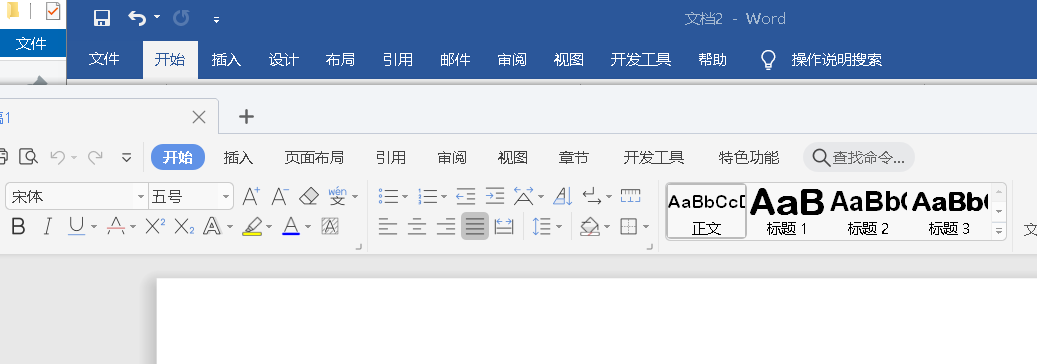Click WPS redo arrow icon

[x=95, y=158]
